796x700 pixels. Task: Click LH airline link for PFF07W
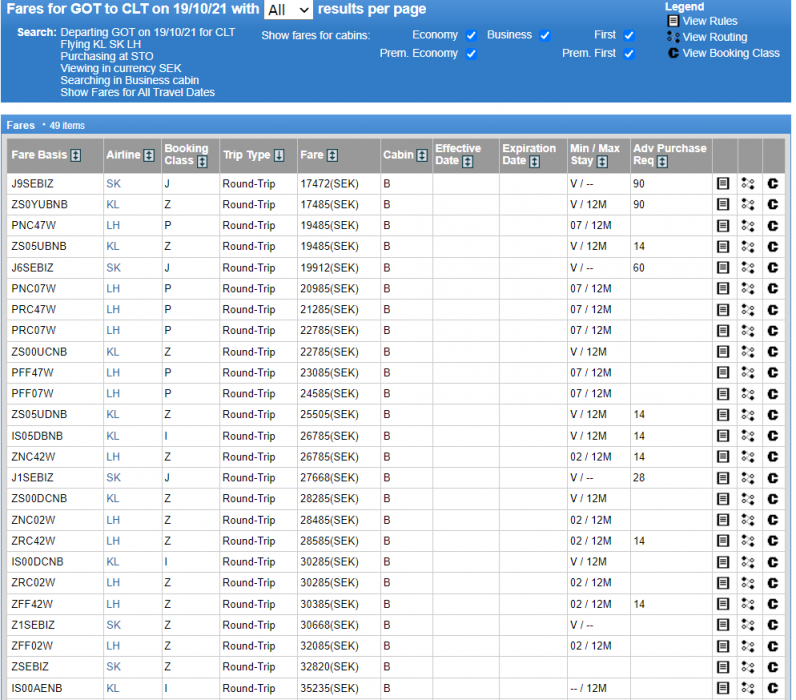[x=113, y=394]
